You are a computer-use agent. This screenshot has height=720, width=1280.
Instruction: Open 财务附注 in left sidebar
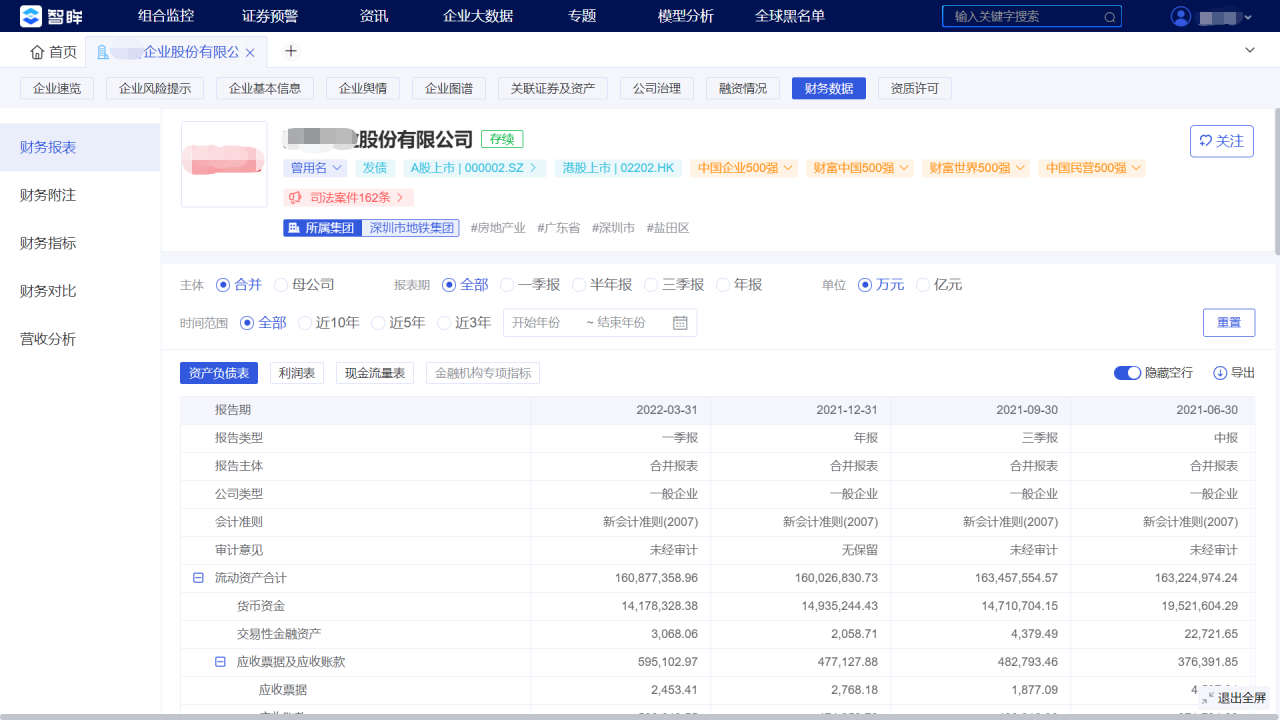80,195
